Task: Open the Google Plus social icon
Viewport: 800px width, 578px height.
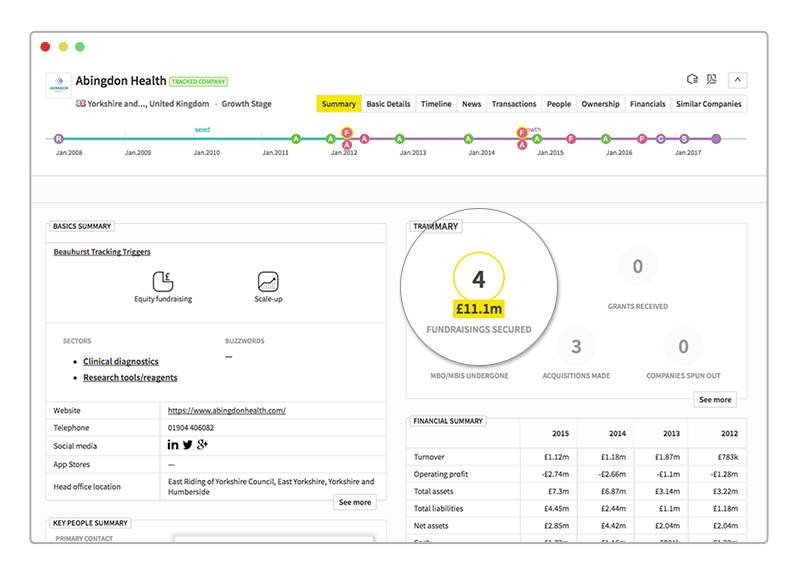Action: click(x=202, y=445)
